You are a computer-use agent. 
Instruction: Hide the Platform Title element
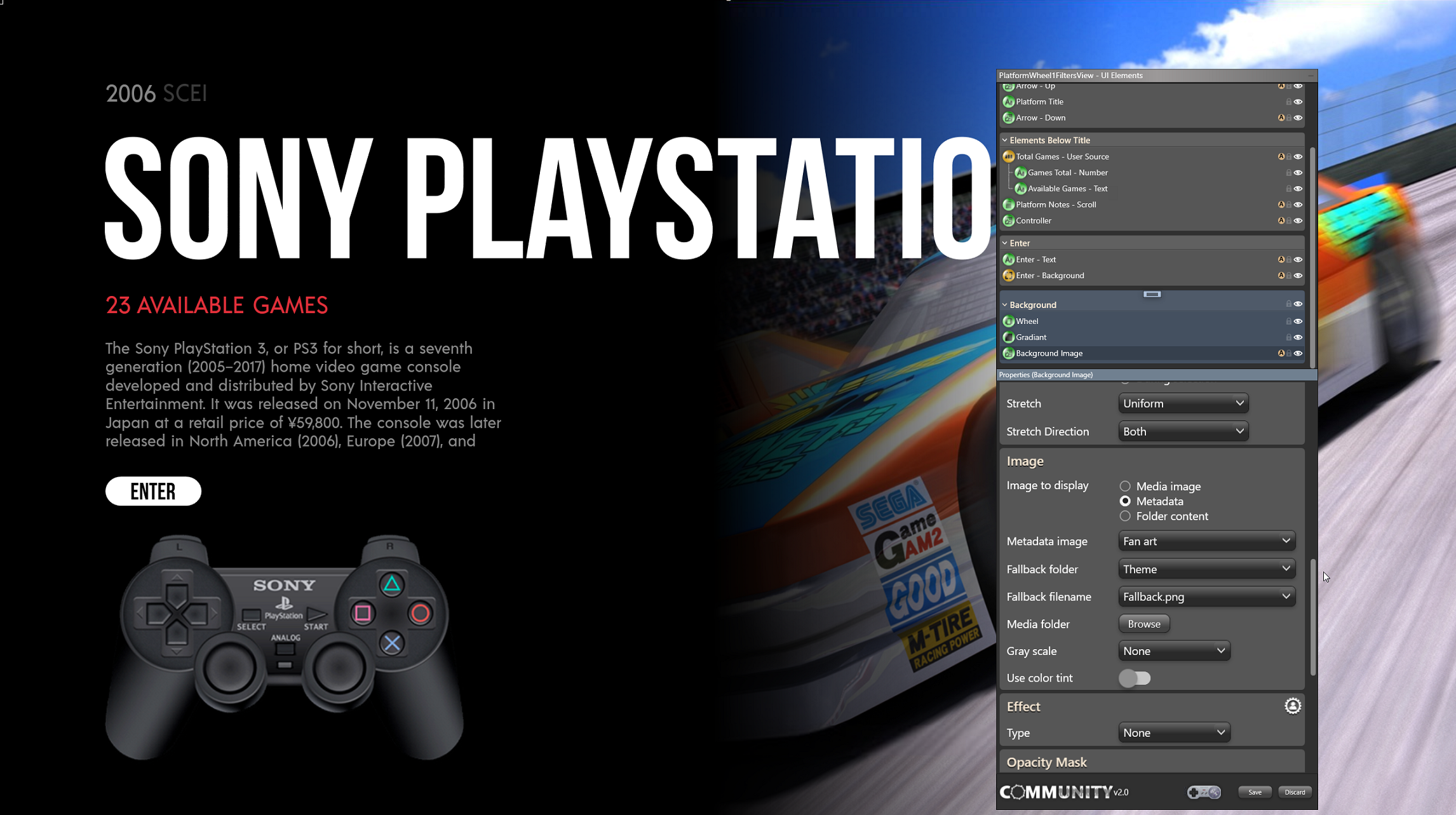[1298, 102]
